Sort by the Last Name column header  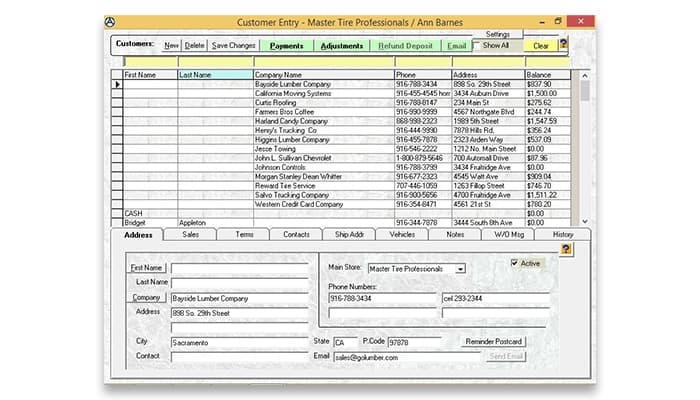pyautogui.click(x=214, y=74)
